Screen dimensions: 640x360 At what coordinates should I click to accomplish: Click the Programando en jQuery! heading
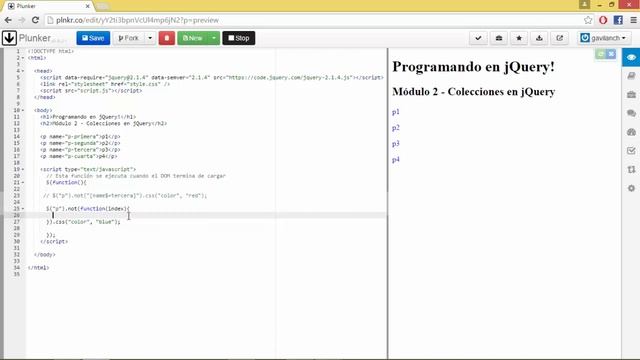(x=473, y=67)
